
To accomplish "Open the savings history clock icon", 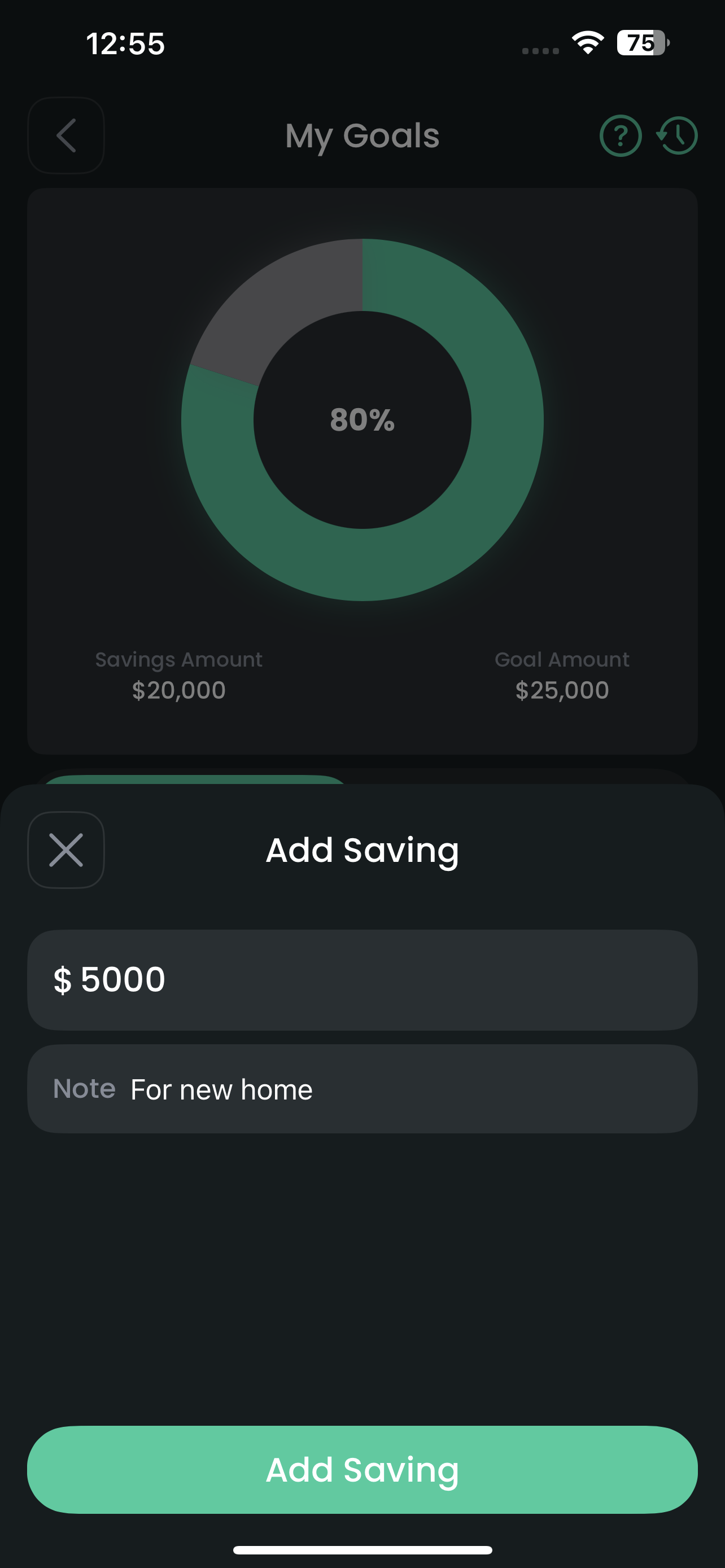I will coord(678,135).
